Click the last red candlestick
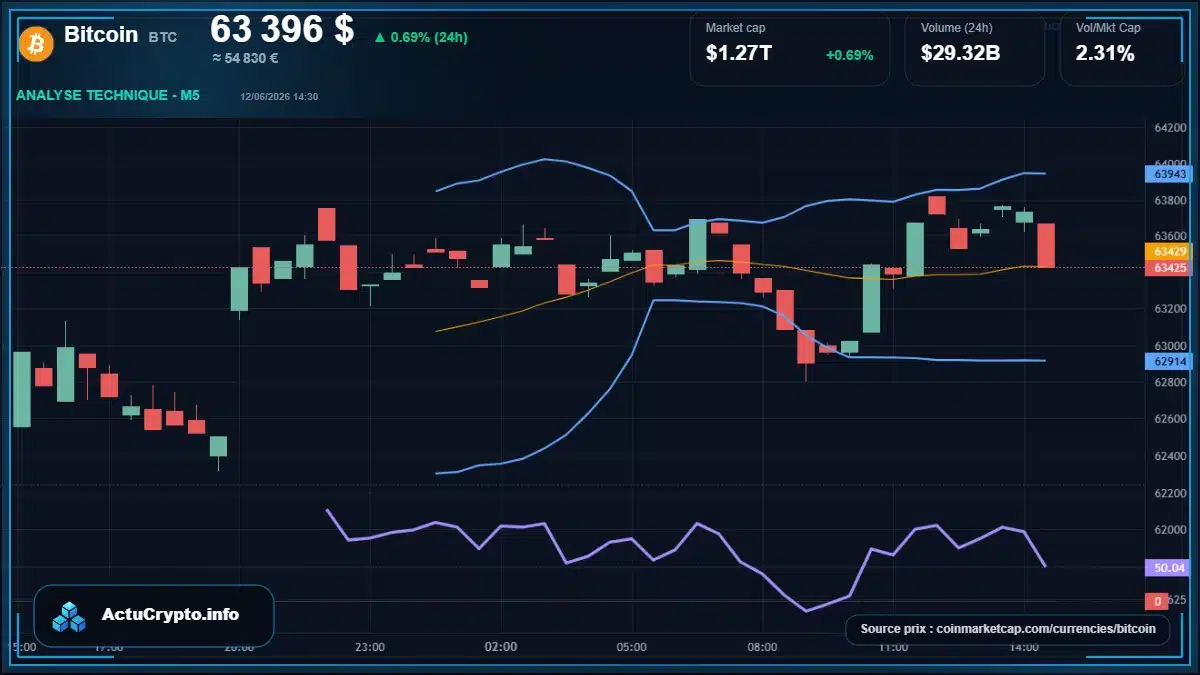Viewport: 1200px width, 675px height. coord(1046,245)
